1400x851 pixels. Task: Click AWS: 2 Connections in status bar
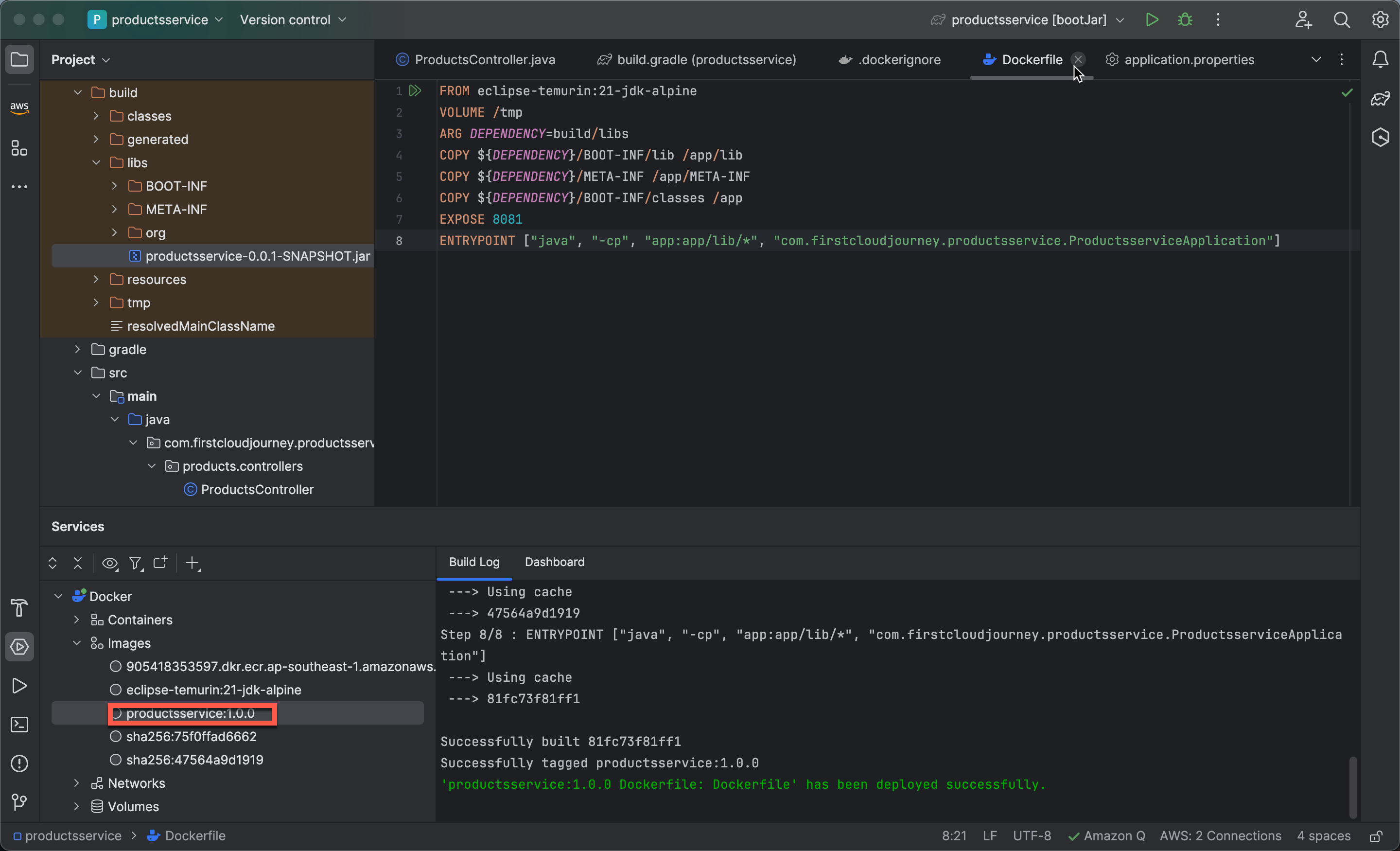coord(1221,836)
